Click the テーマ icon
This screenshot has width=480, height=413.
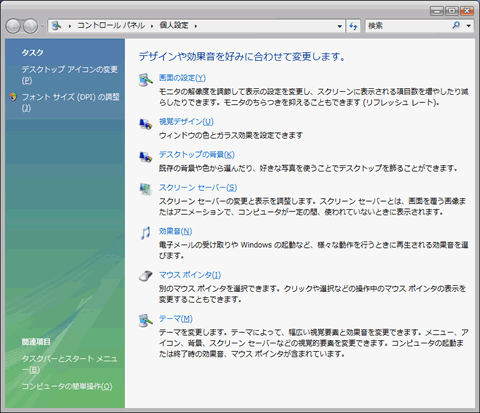pyautogui.click(x=146, y=320)
